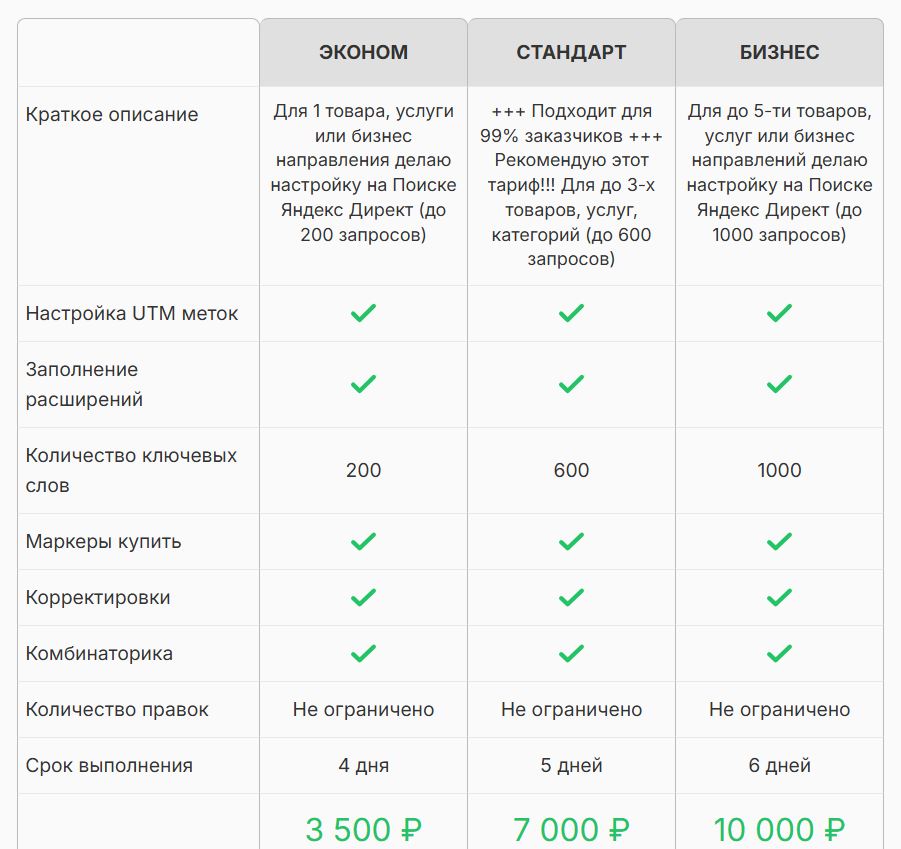Select the СТАНДАРТ tariff column header
901x849 pixels.
click(x=571, y=52)
